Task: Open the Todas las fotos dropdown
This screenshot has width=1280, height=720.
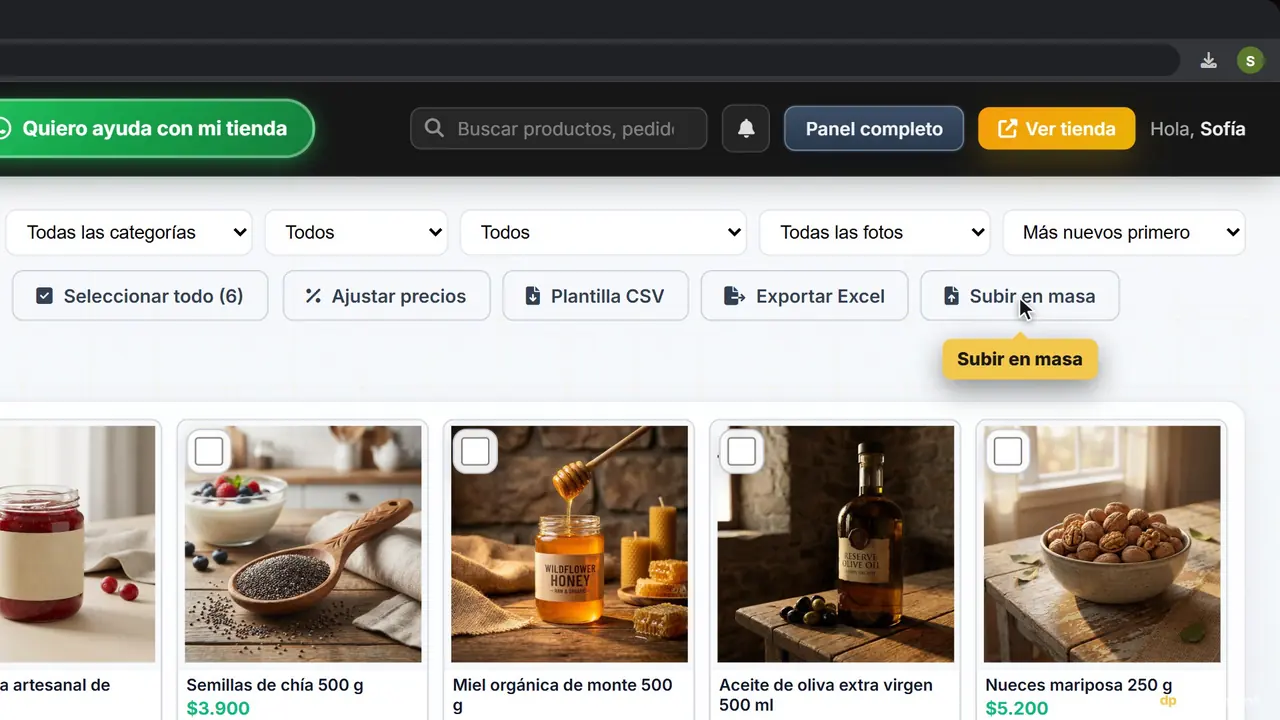Action: (x=875, y=232)
